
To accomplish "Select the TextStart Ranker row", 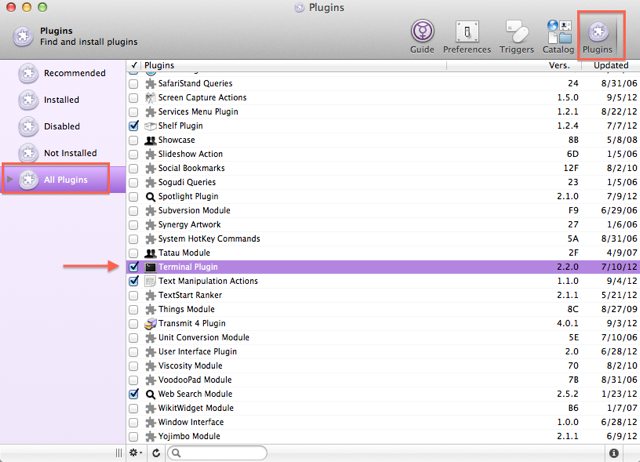I will (x=383, y=295).
